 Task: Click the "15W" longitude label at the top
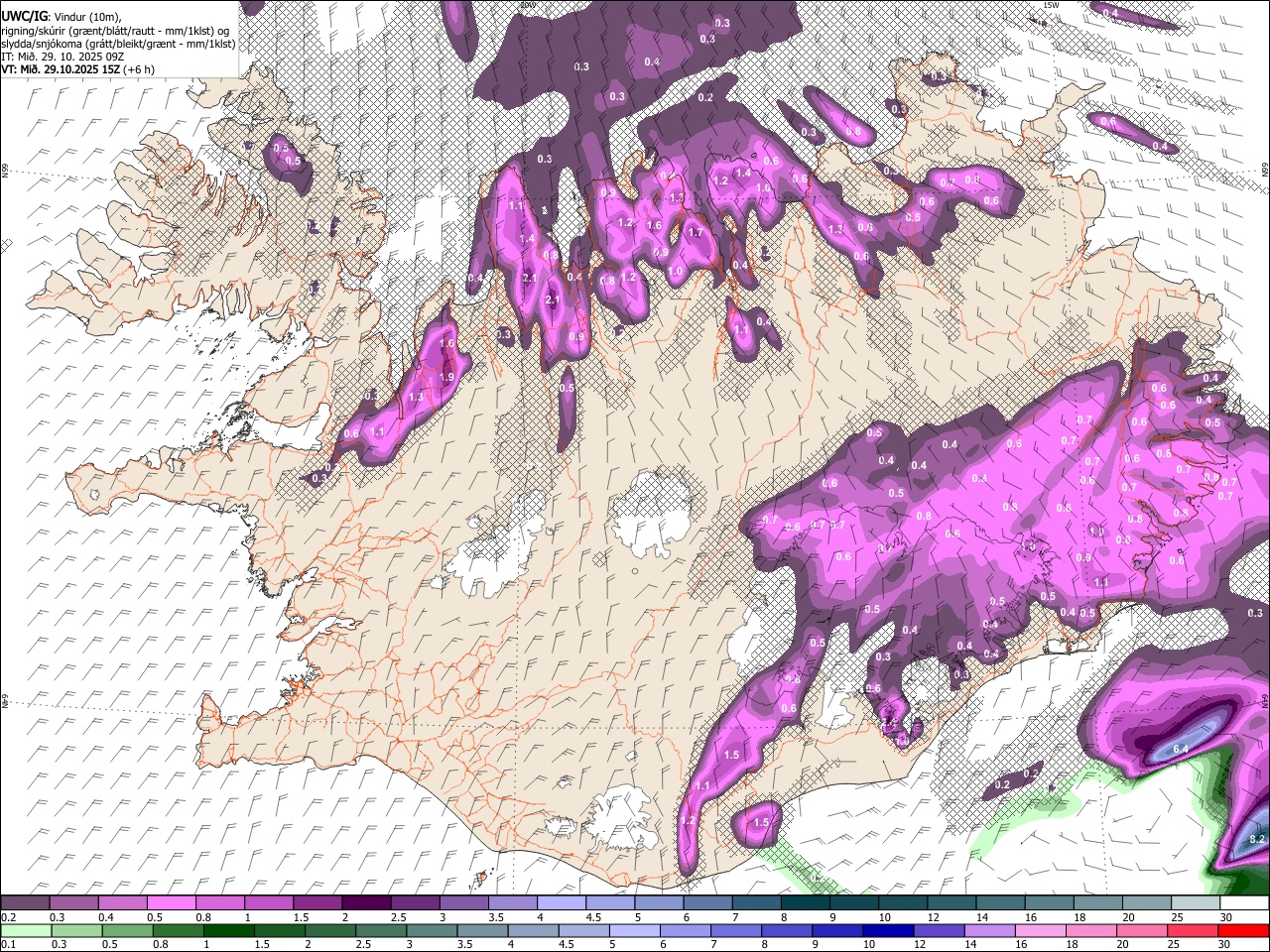pos(1051,5)
